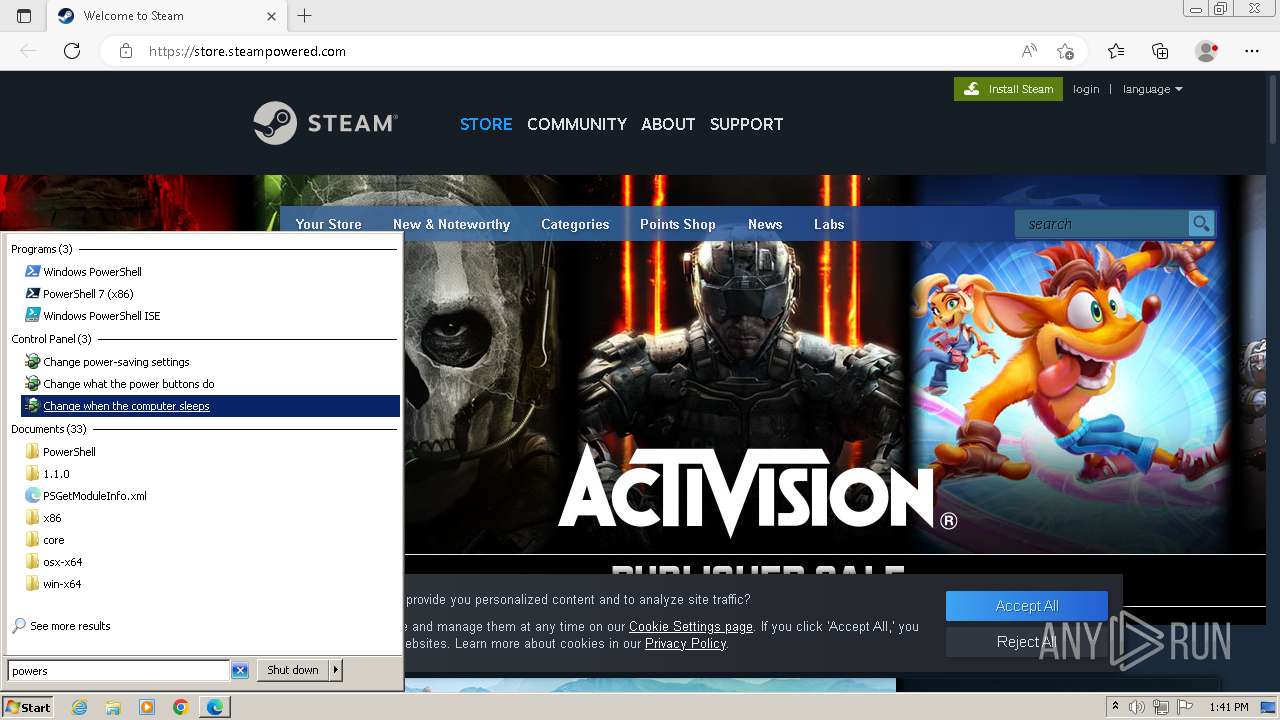Open Internet Explorer from the taskbar
1280x720 pixels.
click(79, 707)
